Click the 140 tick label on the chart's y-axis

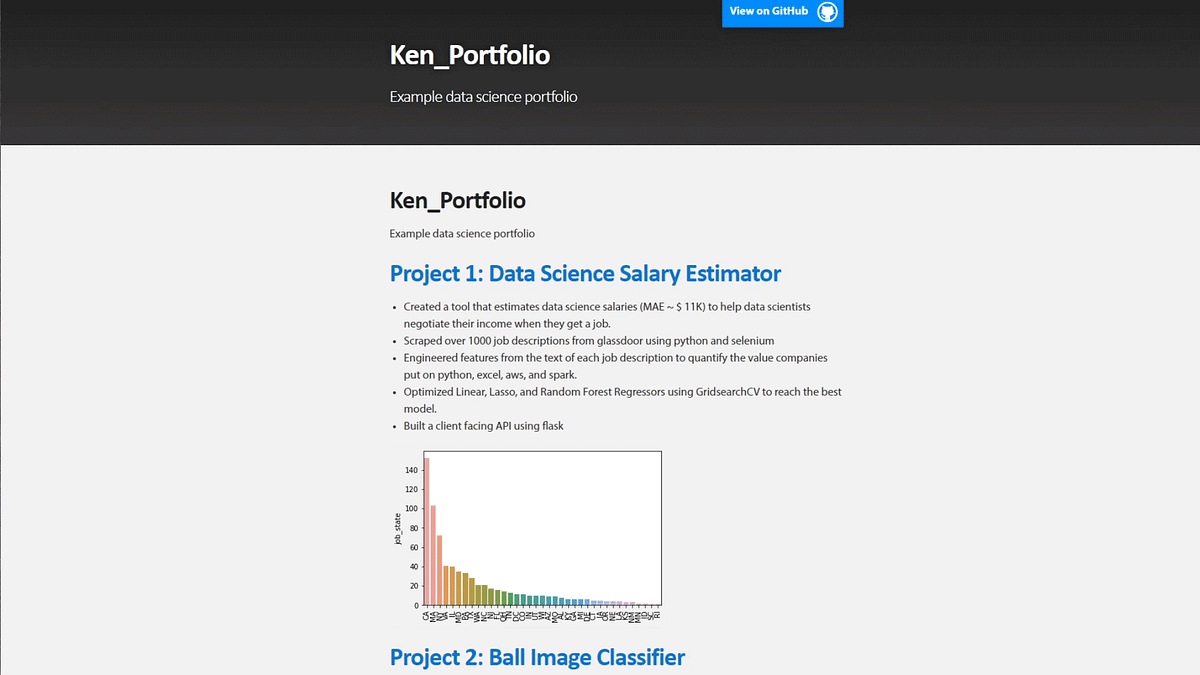pos(411,469)
